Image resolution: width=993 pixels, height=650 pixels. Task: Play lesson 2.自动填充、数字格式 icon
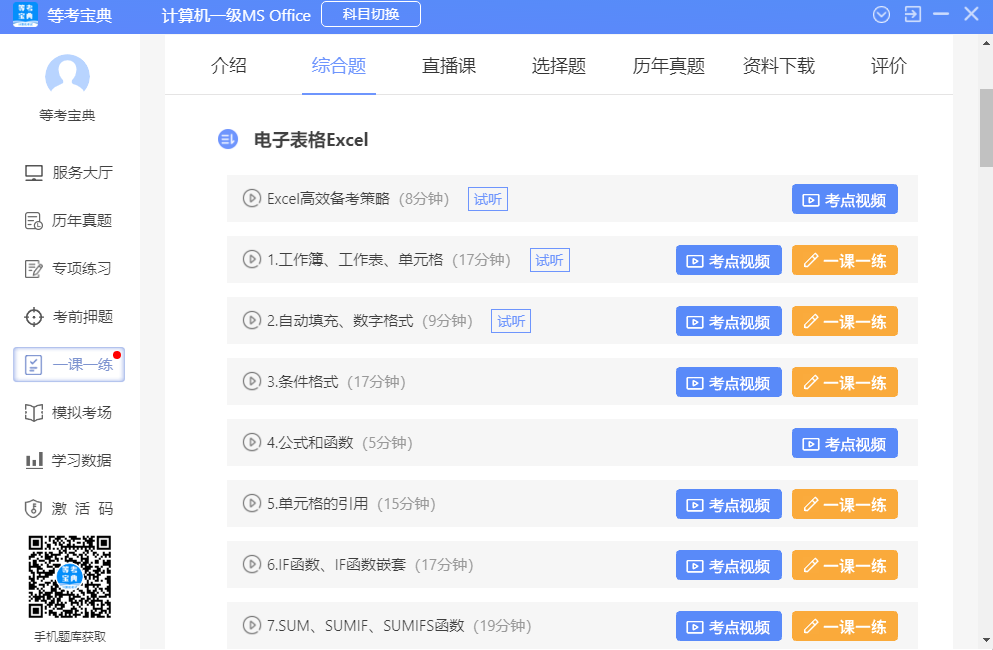point(251,320)
